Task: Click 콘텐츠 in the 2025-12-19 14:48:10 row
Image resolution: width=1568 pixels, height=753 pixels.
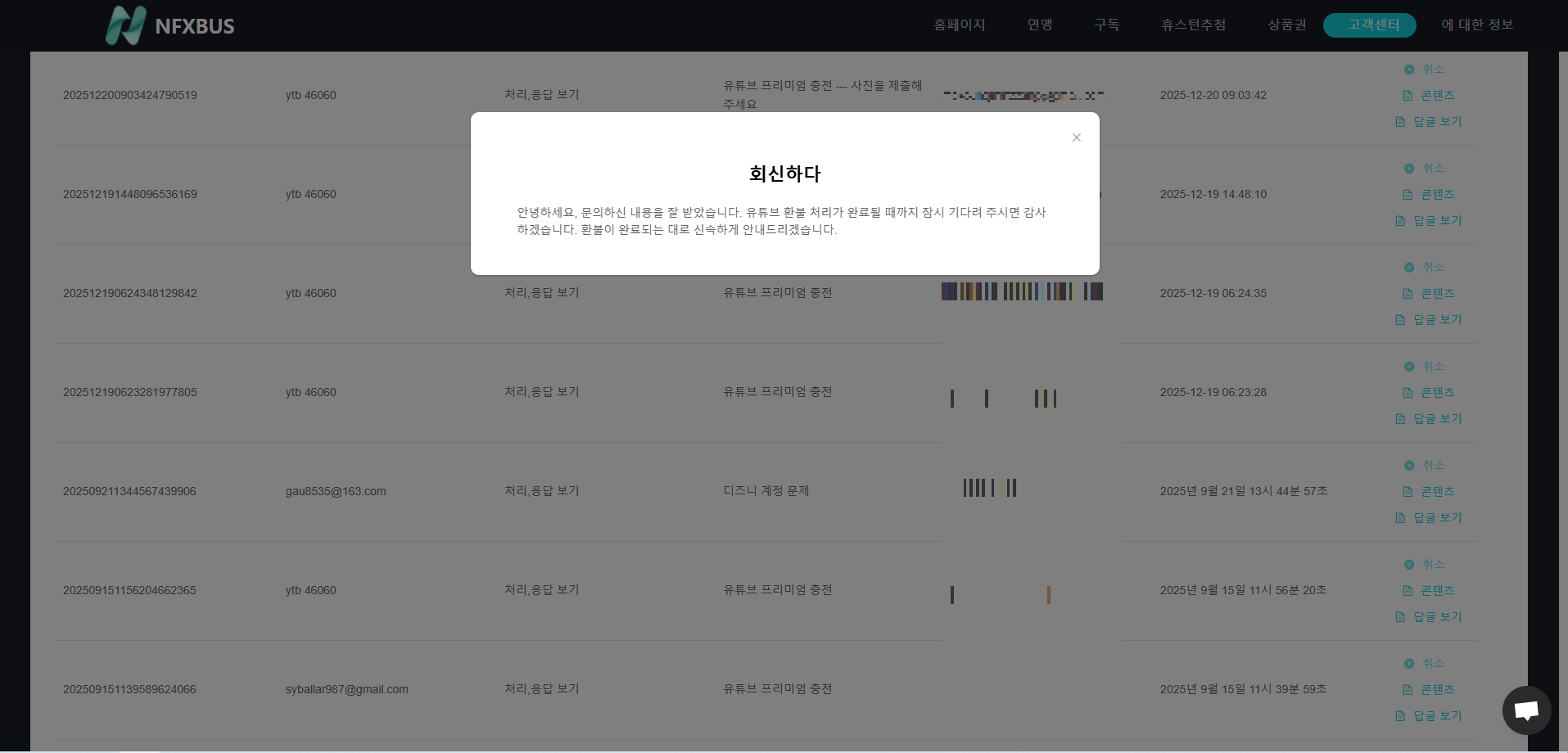Action: 1429,195
